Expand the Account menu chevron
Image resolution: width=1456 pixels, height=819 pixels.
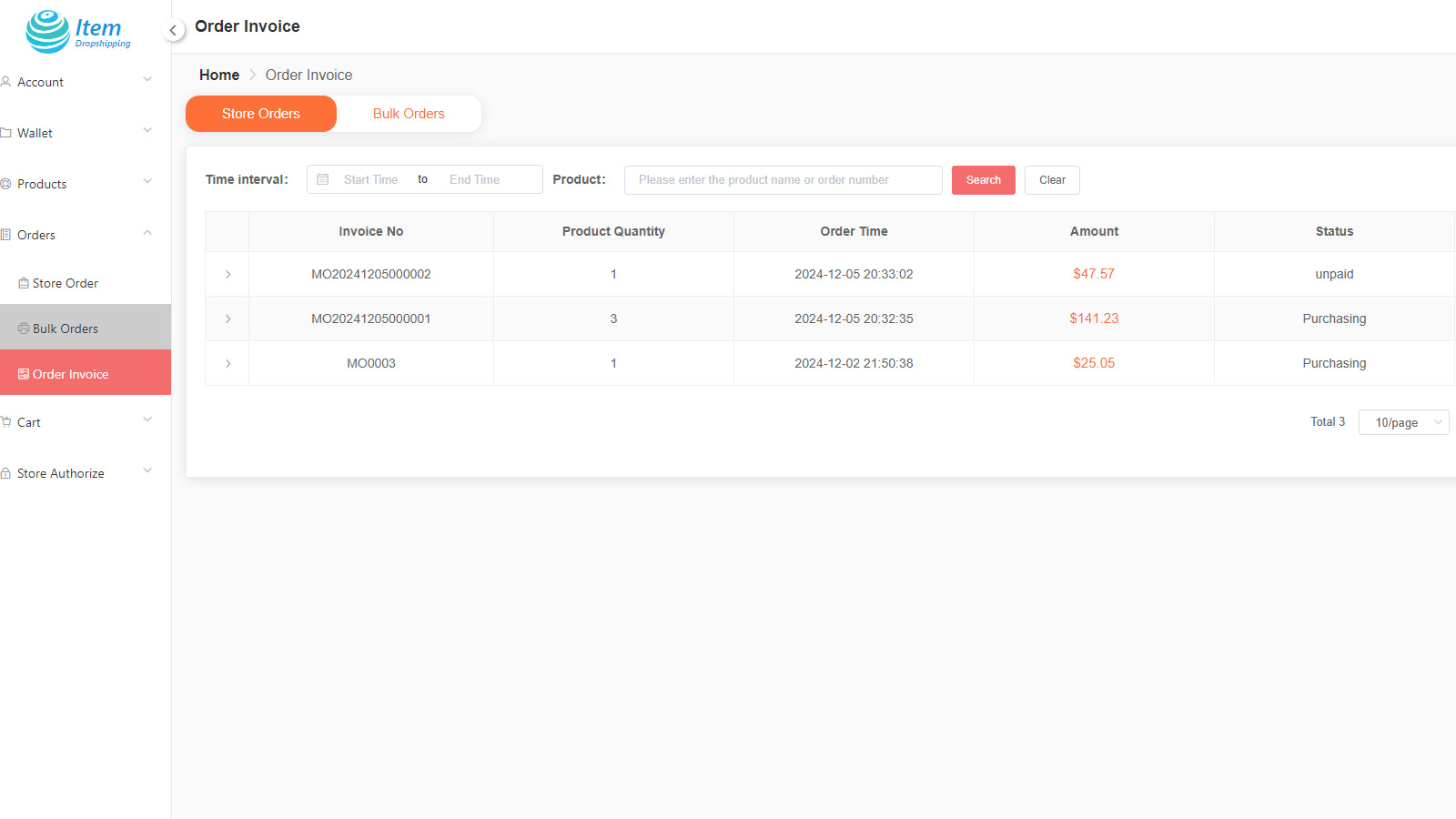pos(147,80)
